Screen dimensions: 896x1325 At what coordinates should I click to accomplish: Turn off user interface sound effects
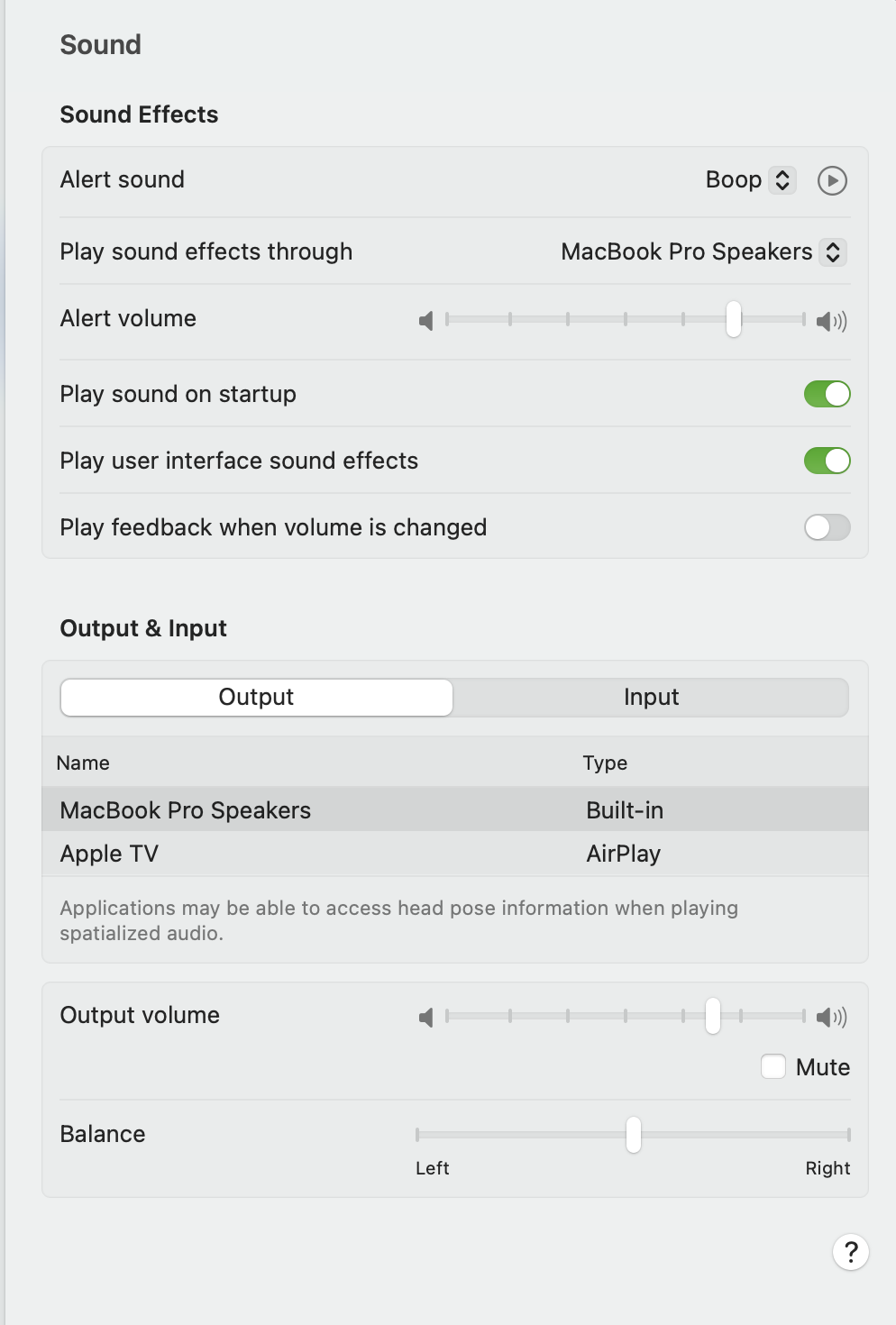point(827,461)
